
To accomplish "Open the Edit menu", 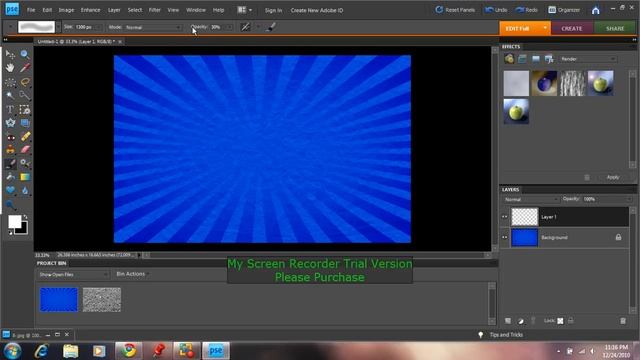I will tap(47, 10).
